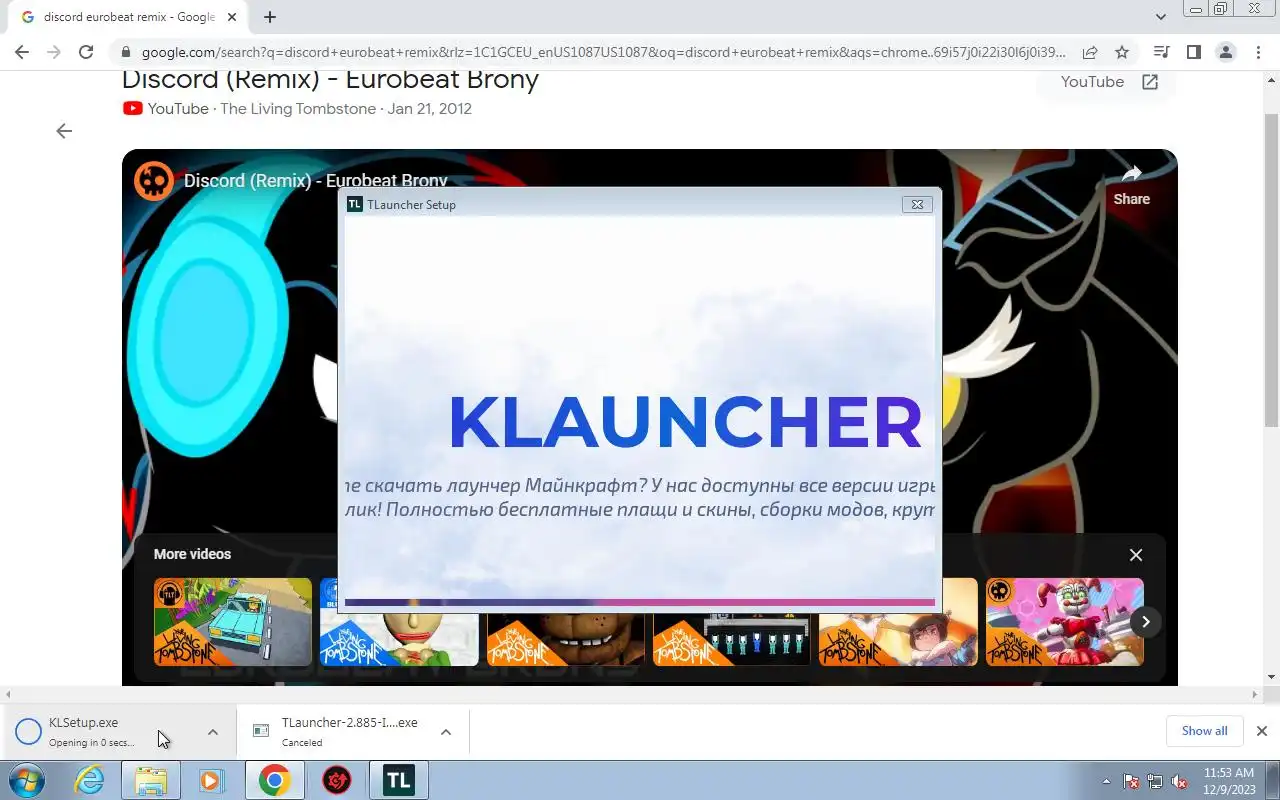Viewport: 1280px width, 800px height.
Task: Expand options for the TLauncher-2.885 download
Action: (x=446, y=732)
